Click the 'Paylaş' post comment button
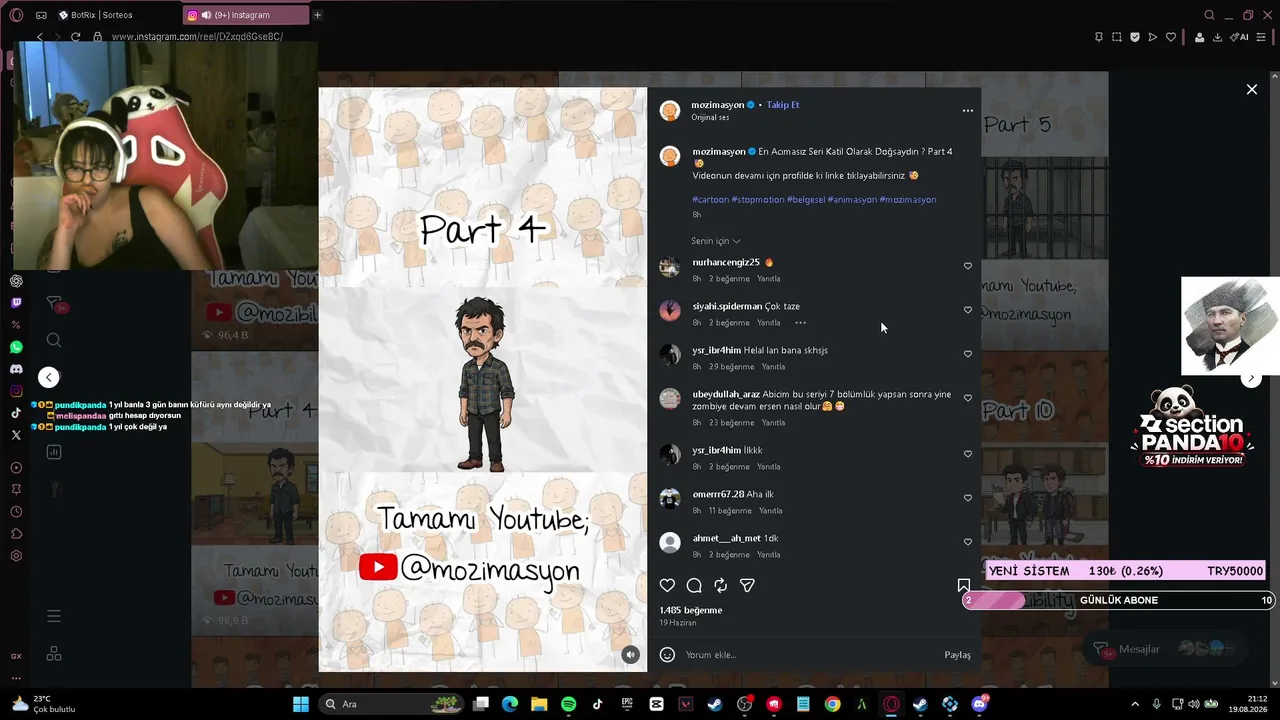Viewport: 1280px width, 720px height. pyautogui.click(x=957, y=655)
